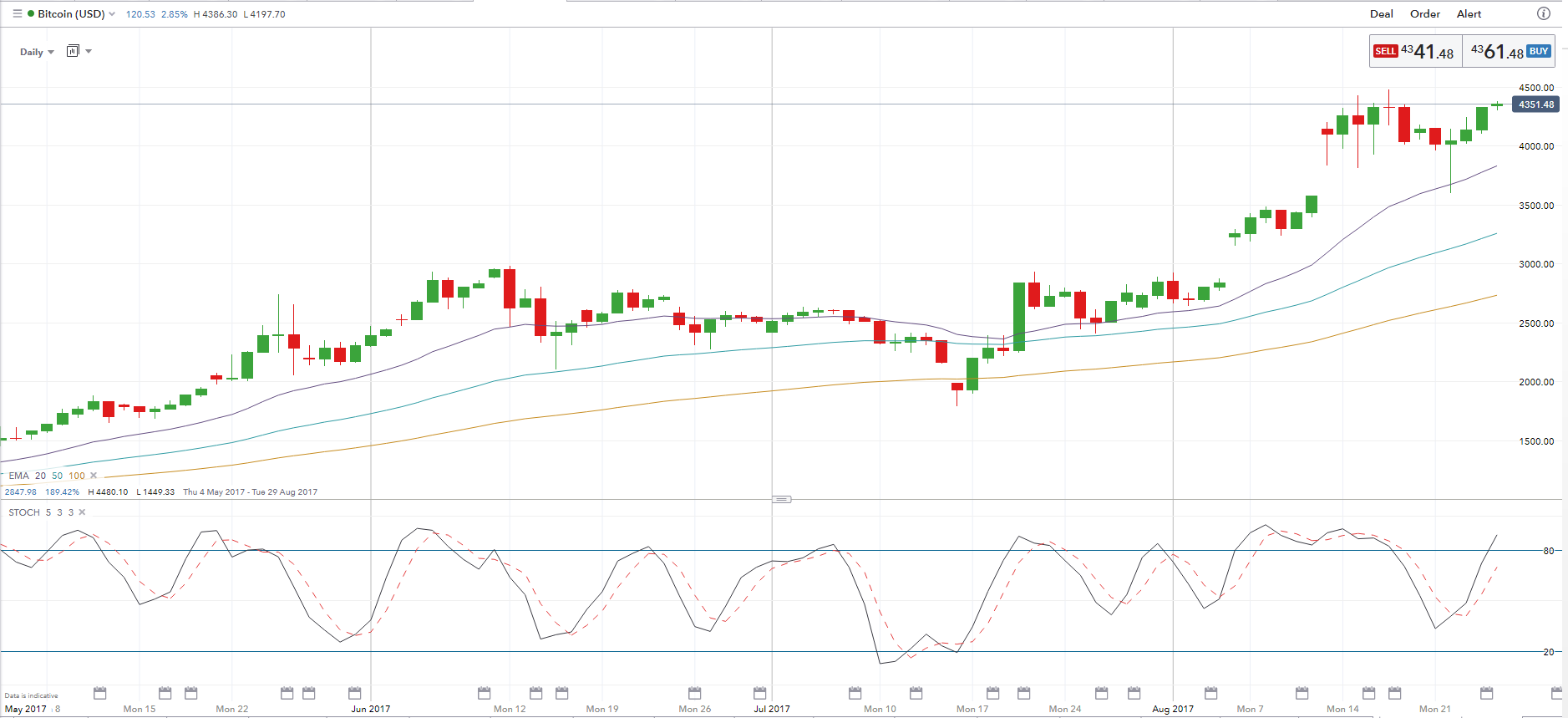1568x718 pixels.
Task: Click the range low L 1449.33
Action: [155, 492]
